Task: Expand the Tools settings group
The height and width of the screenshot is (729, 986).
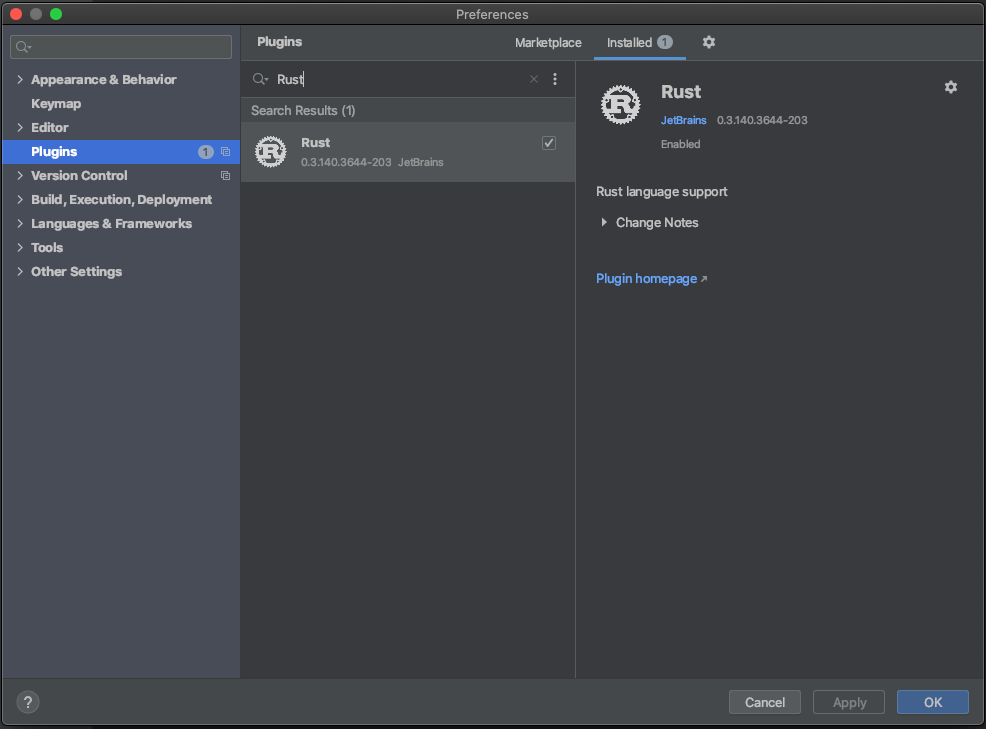Action: [x=20, y=247]
